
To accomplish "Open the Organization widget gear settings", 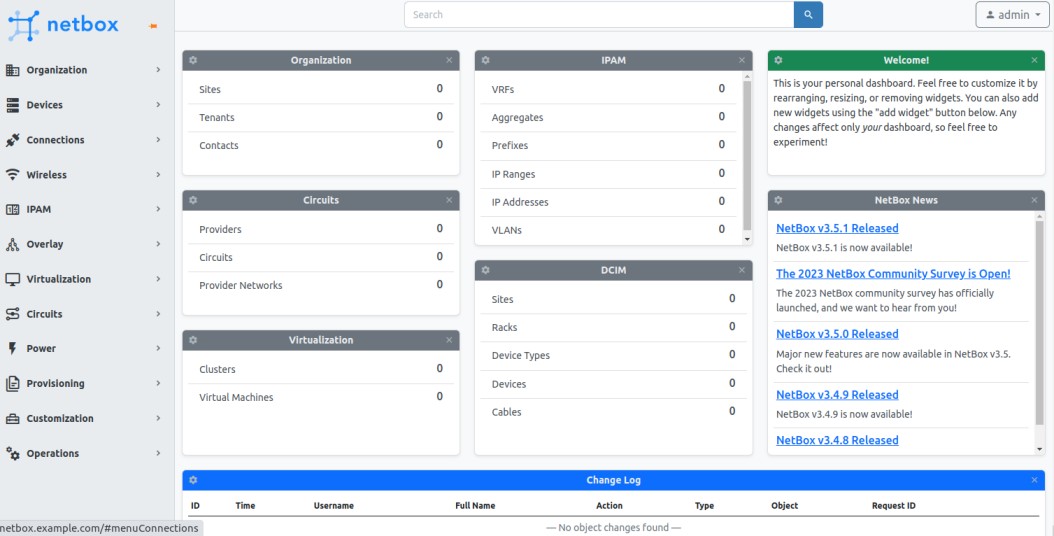I will click(193, 60).
